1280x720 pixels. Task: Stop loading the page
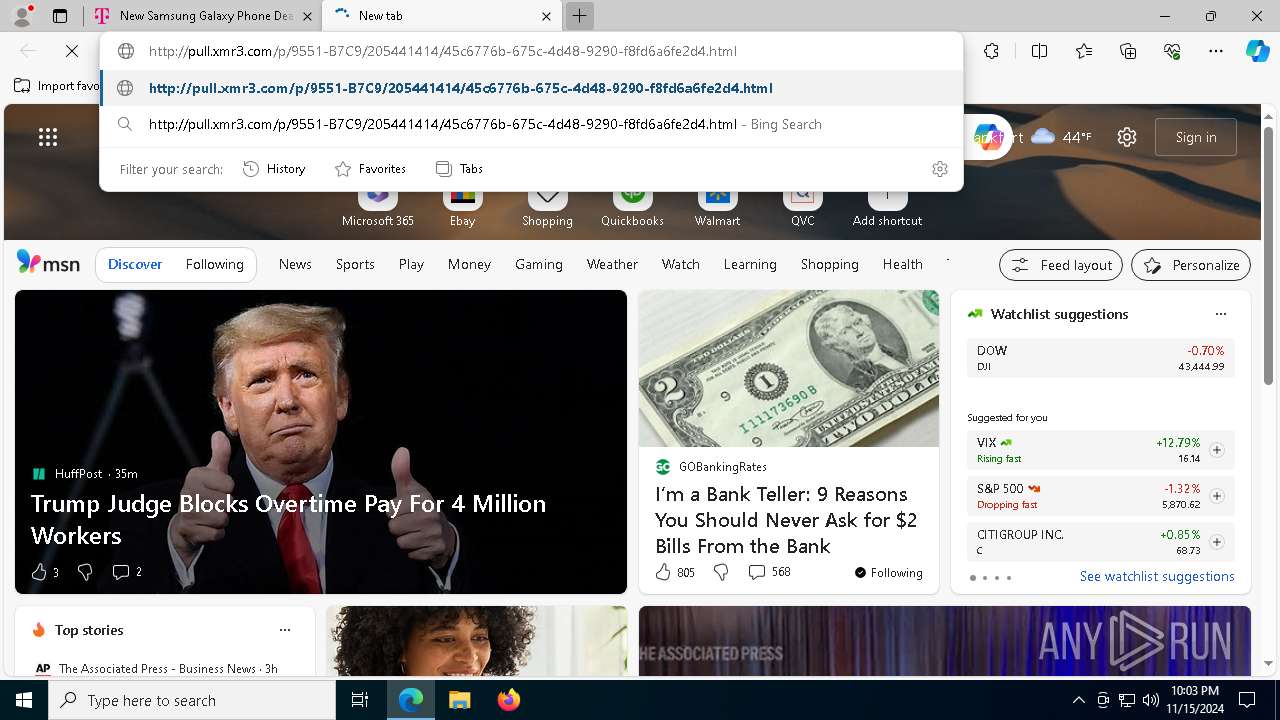72,51
